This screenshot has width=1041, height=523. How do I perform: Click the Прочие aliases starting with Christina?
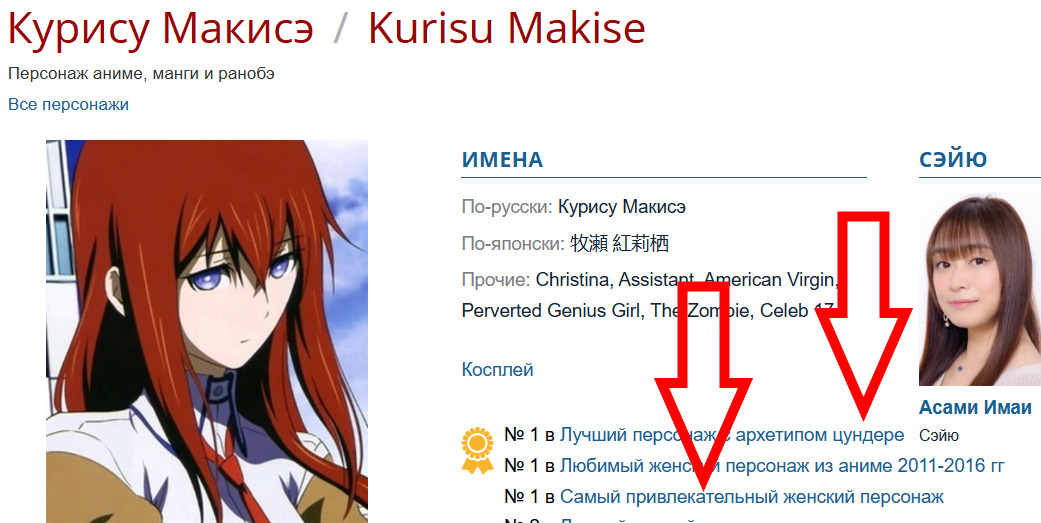(651, 295)
